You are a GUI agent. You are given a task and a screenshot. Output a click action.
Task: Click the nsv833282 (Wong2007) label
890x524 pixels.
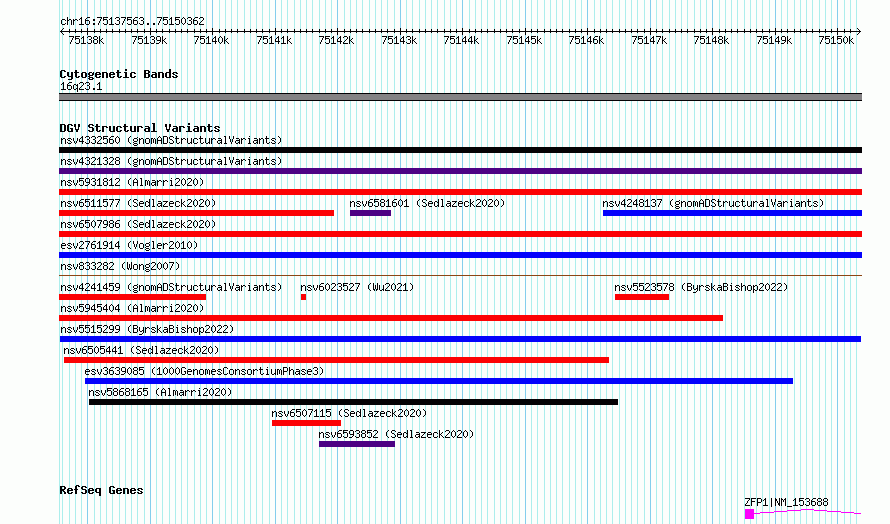[x=120, y=266]
